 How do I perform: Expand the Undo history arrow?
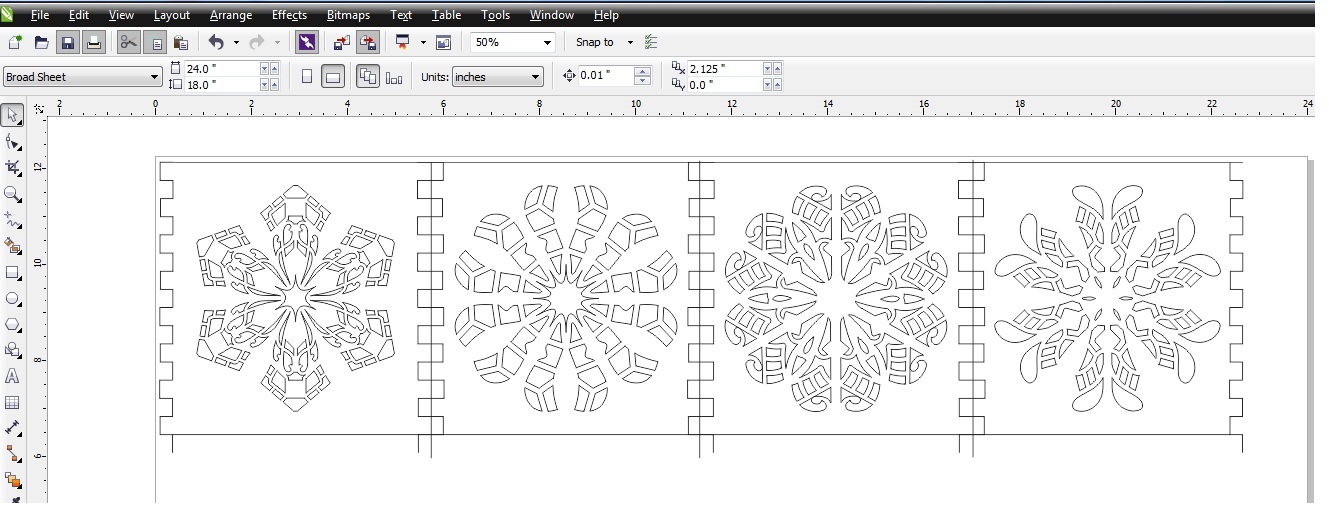pos(236,42)
